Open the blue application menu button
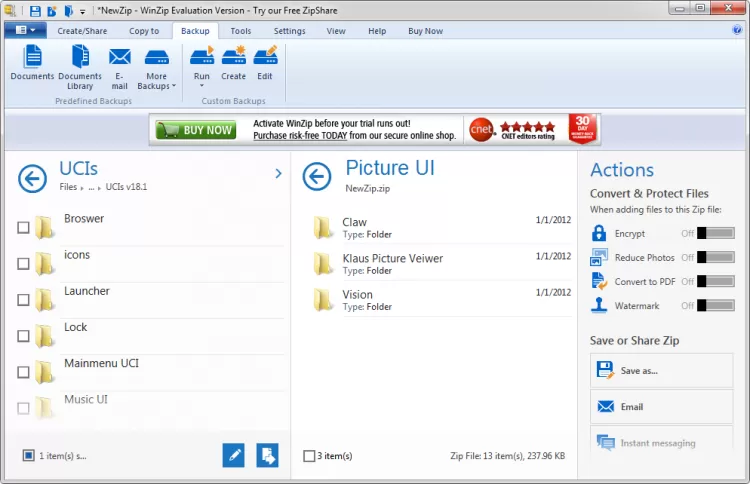Viewport: 750px width, 484px height. [x=25, y=30]
